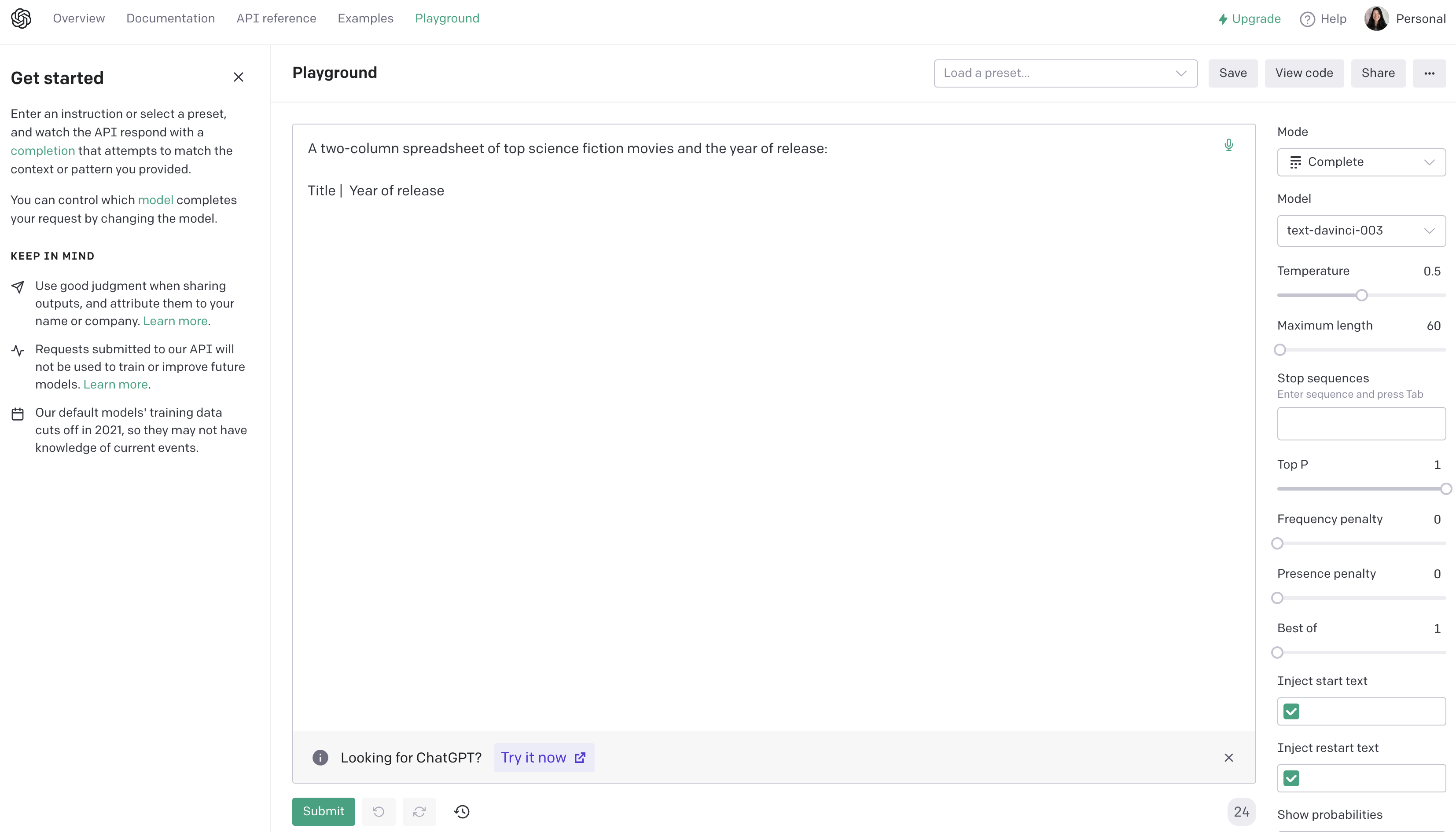Click the Stop sequences input field
This screenshot has height=832, width=1456.
[1361, 422]
